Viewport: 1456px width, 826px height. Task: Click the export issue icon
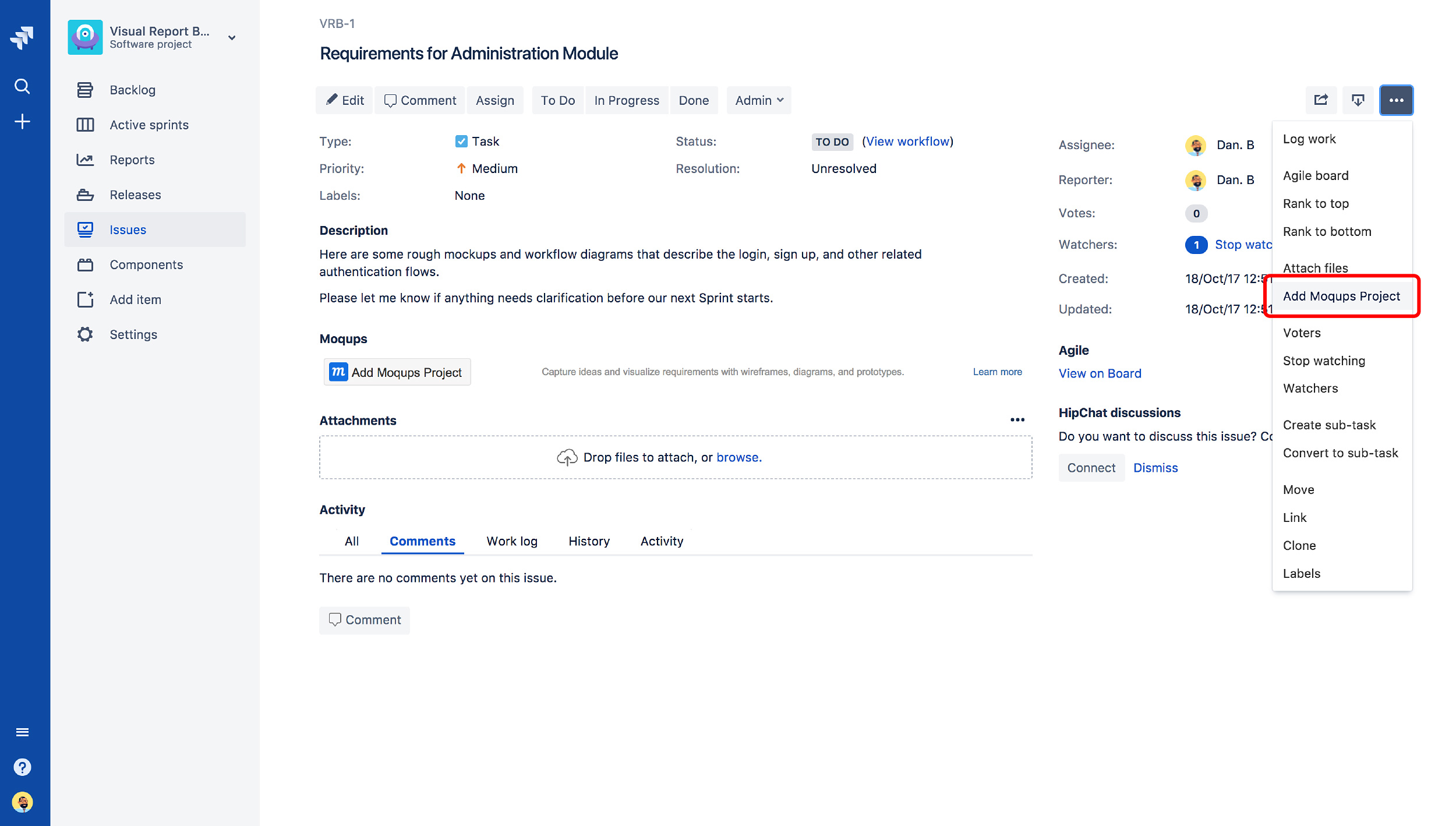tap(1358, 100)
